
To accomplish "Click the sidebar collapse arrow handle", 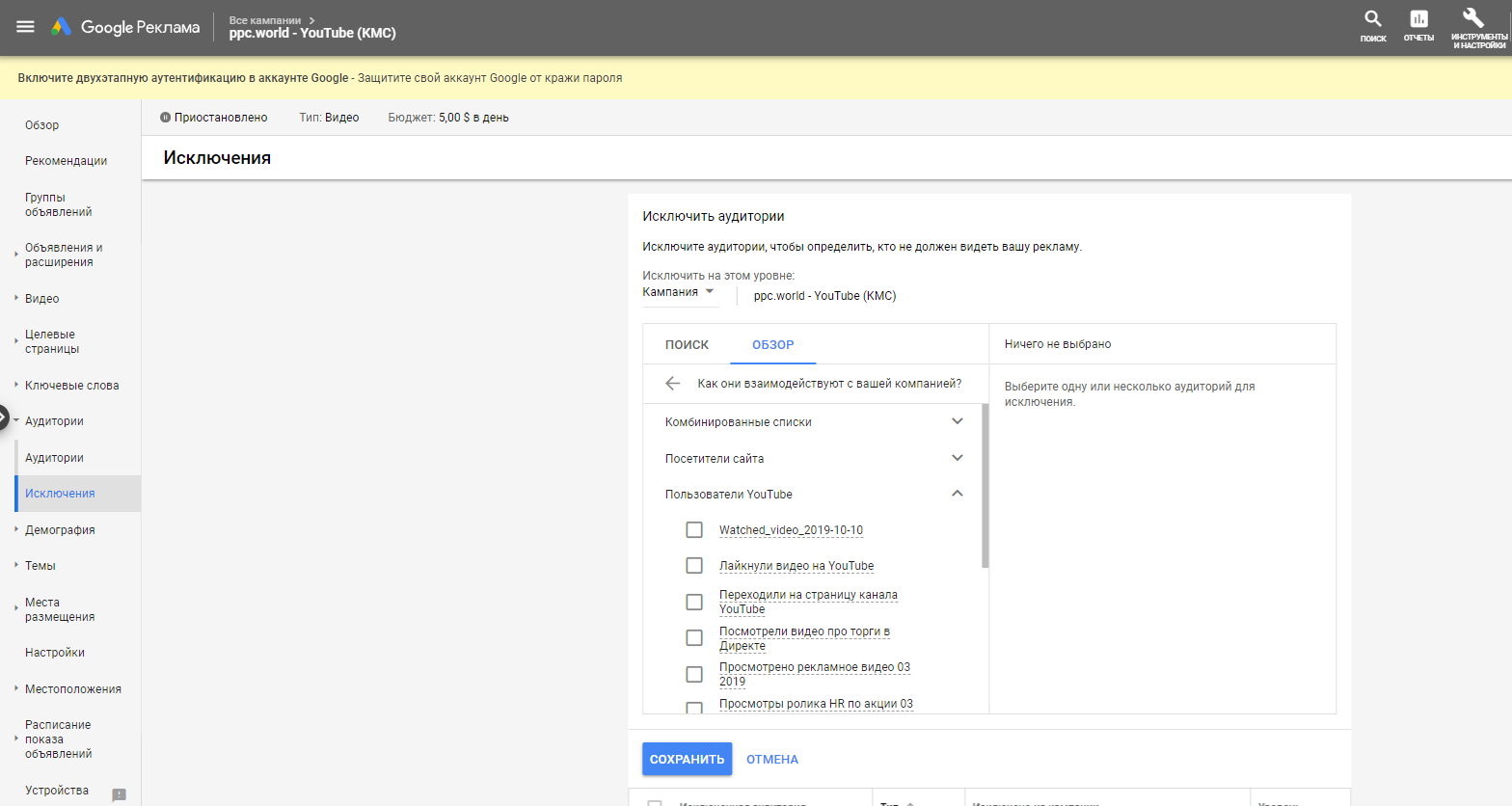I will [3, 418].
